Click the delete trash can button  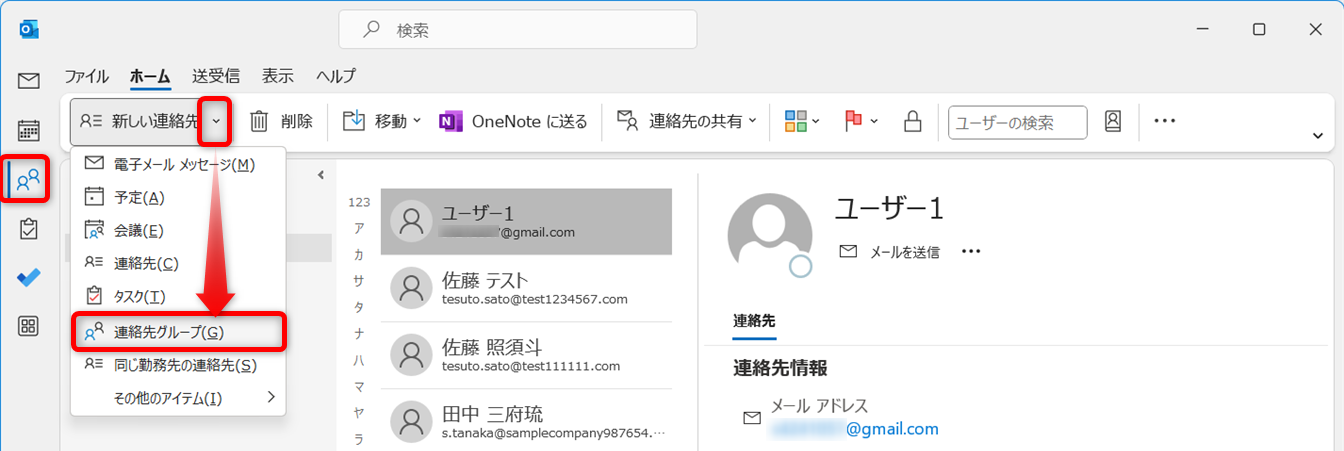280,121
